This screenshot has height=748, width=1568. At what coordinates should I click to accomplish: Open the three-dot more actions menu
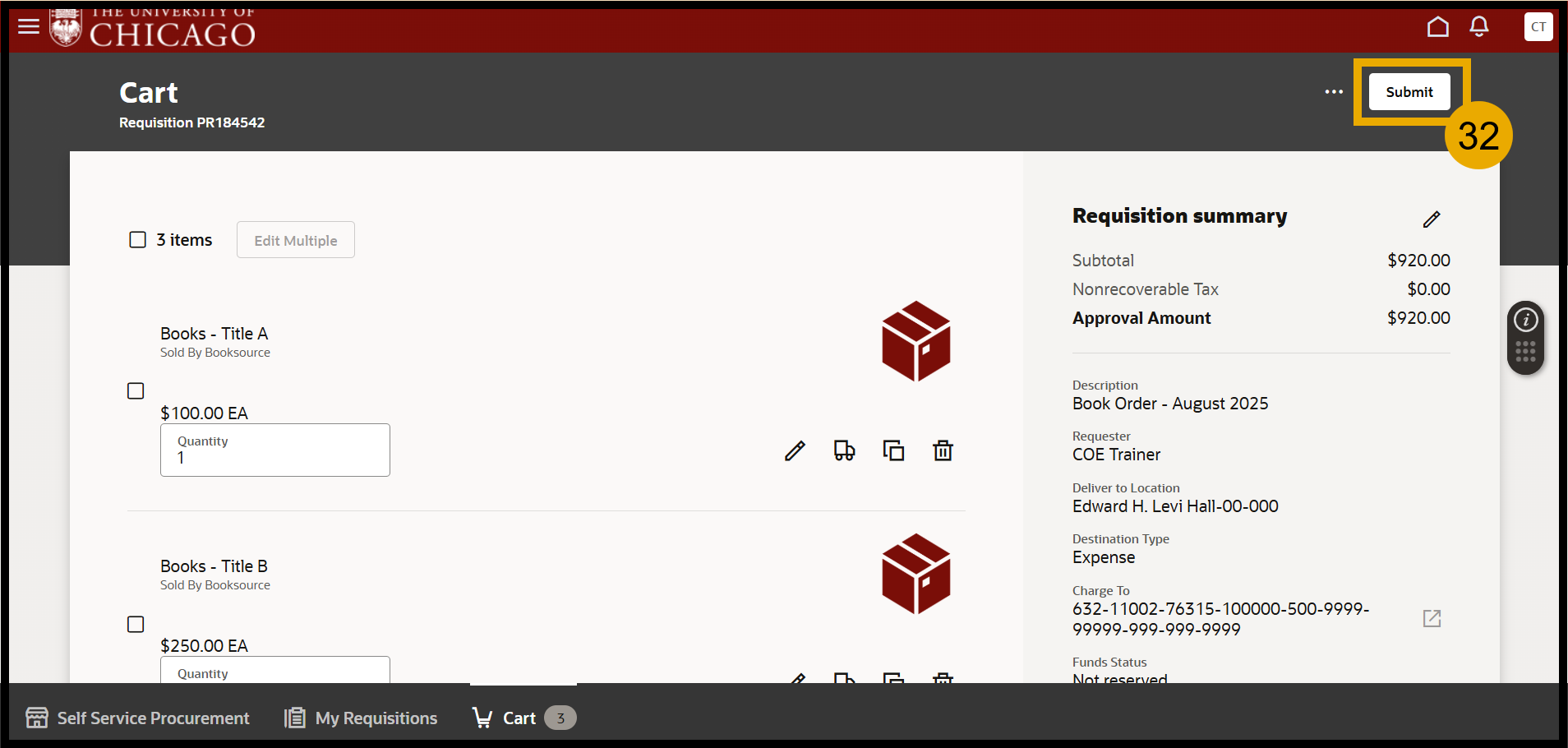pyautogui.click(x=1334, y=92)
